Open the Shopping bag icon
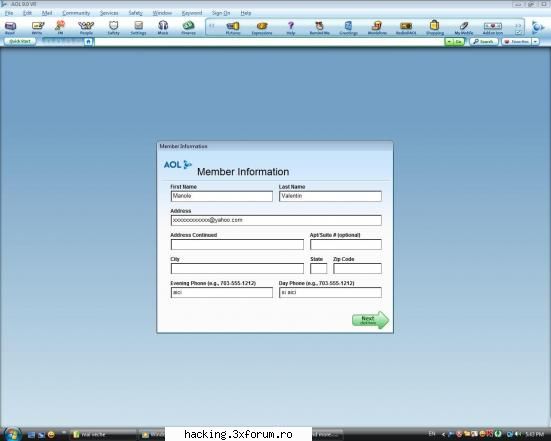The height and width of the screenshot is (441, 551). [x=435, y=28]
